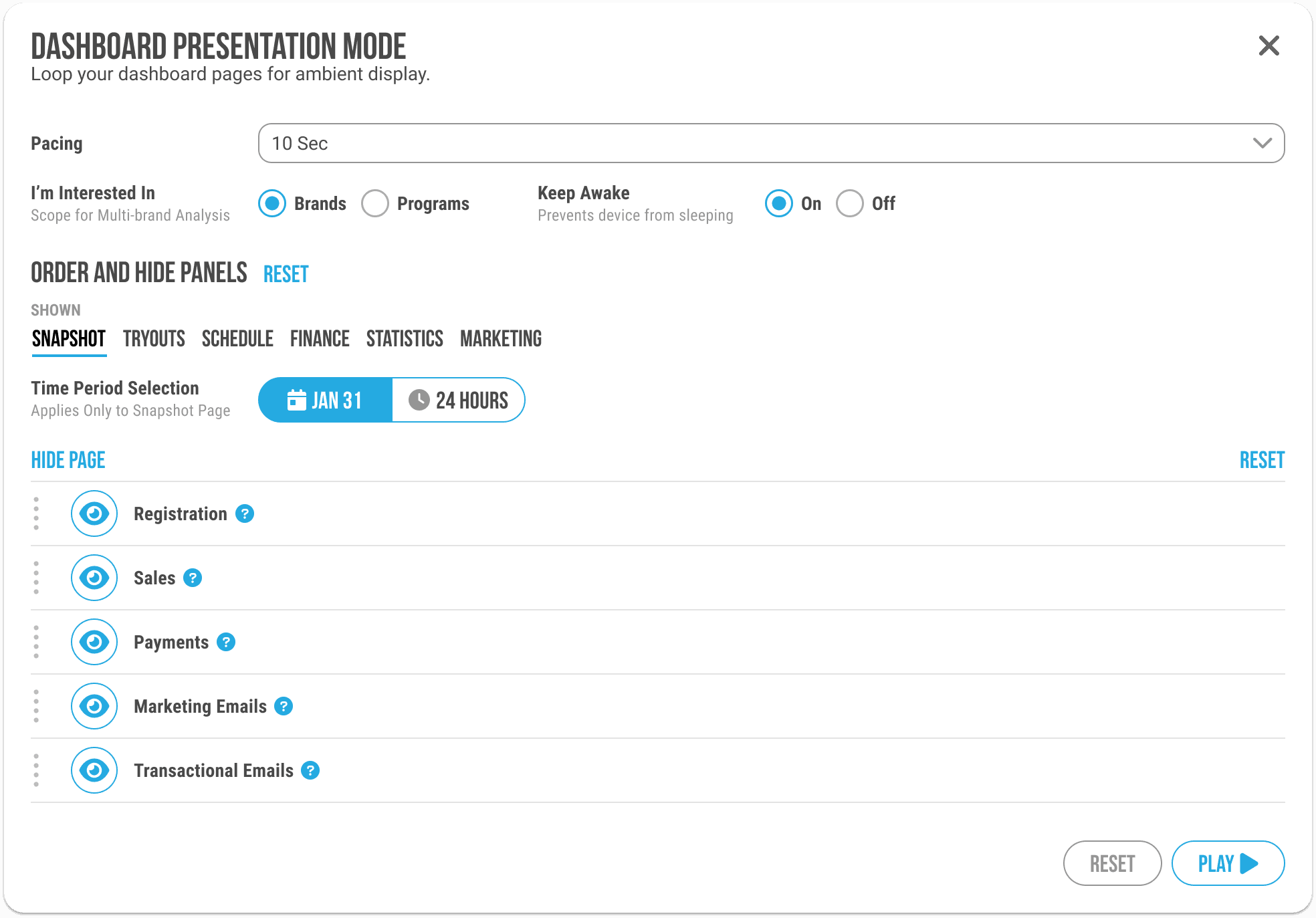Screen dimensions: 1316x918
Task: Click drag handle of Transactional Emails row
Action: pos(36,770)
